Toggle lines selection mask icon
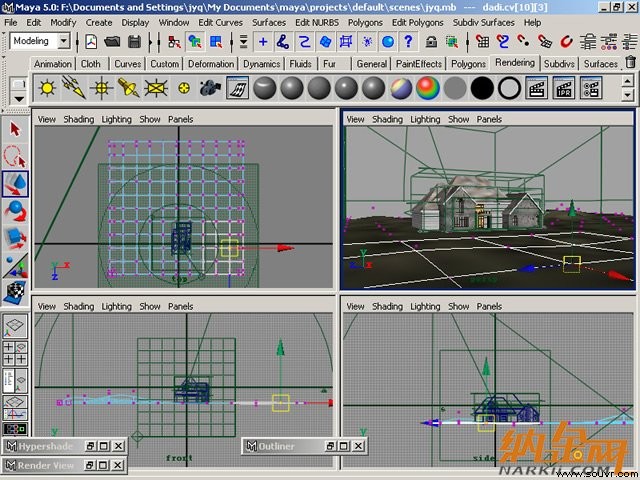This screenshot has height=480, width=640. tap(304, 42)
